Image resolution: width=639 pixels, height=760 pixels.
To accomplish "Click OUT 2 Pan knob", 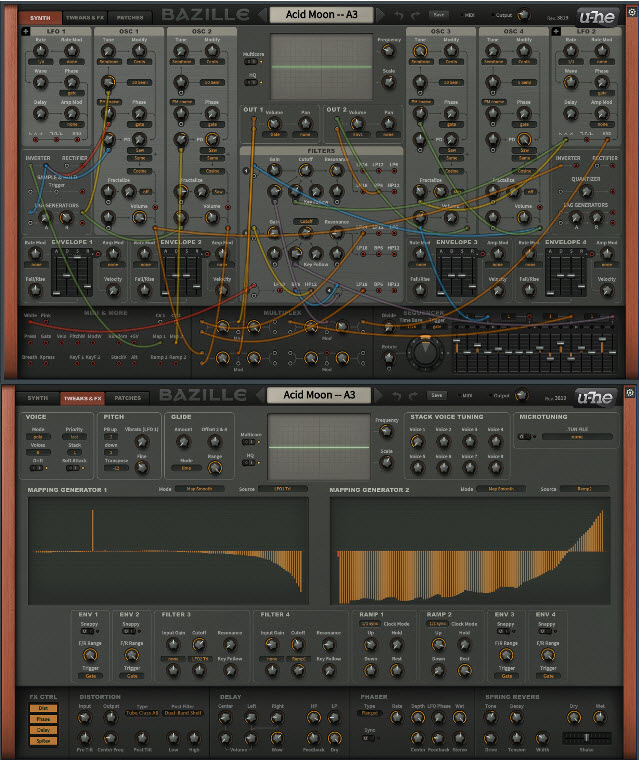I will pyautogui.click(x=389, y=123).
